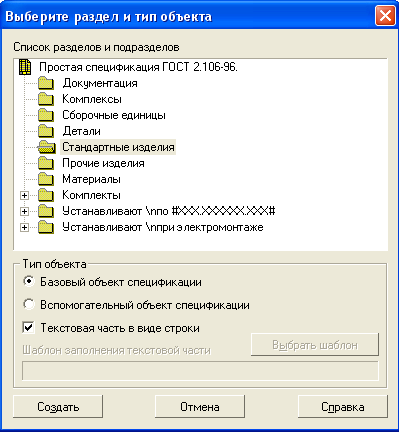Select Стандартные изделия section label
The image size is (399, 432).
point(118,147)
